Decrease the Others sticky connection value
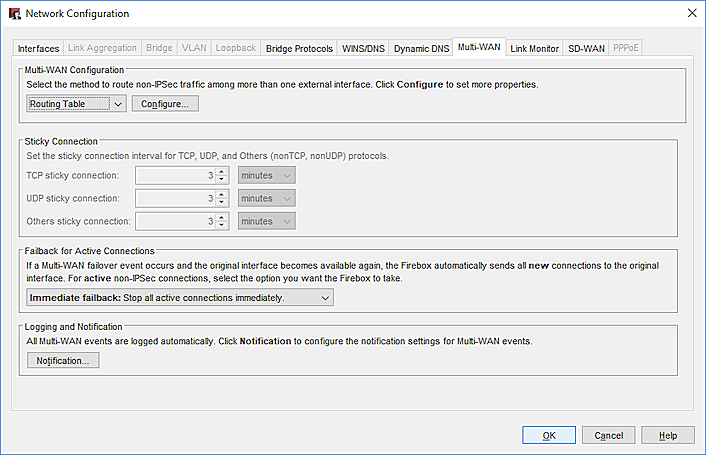The width and height of the screenshot is (706, 455). coord(222,226)
